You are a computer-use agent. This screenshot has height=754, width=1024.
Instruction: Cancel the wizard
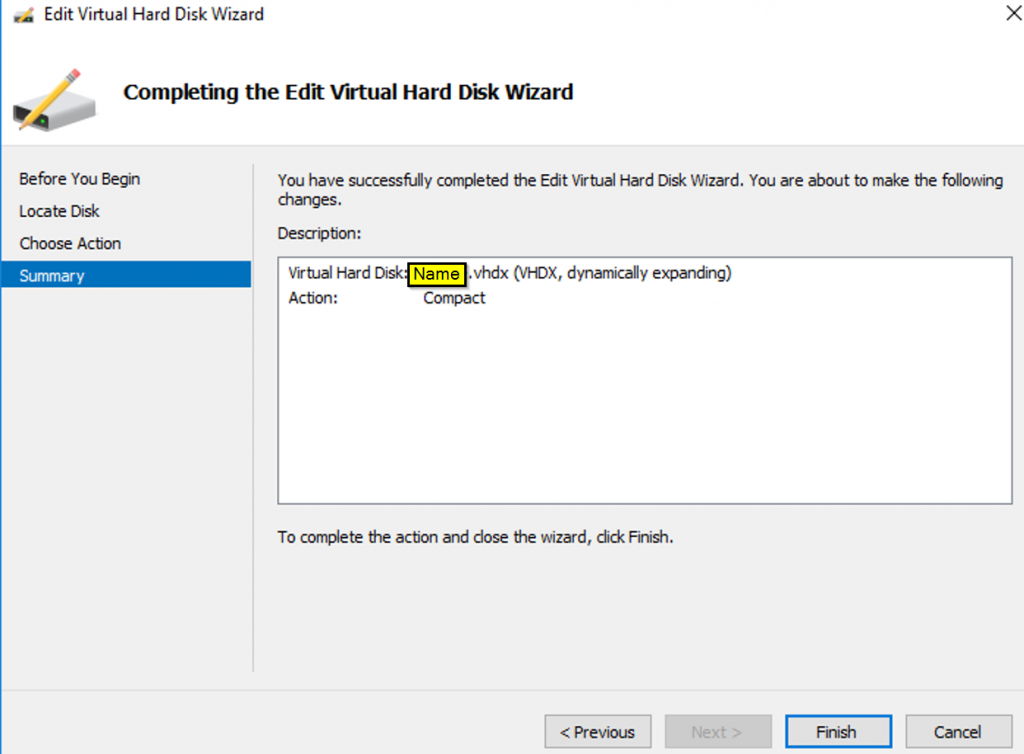tap(956, 732)
